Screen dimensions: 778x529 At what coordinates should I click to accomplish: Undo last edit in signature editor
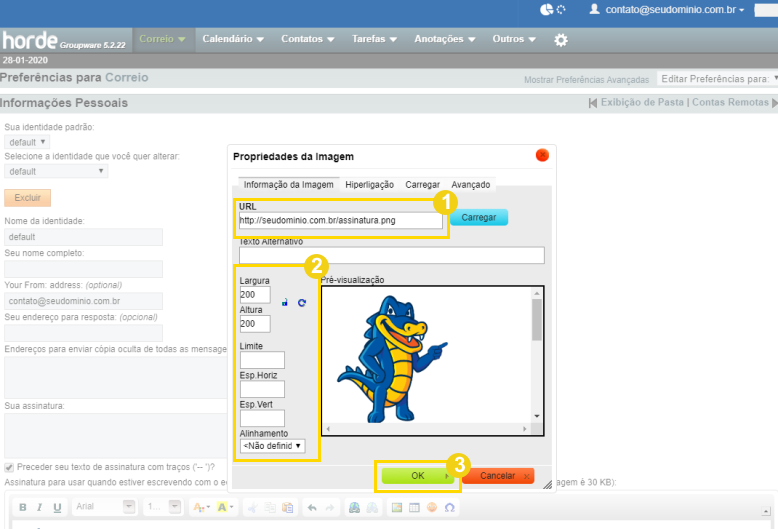[312, 507]
